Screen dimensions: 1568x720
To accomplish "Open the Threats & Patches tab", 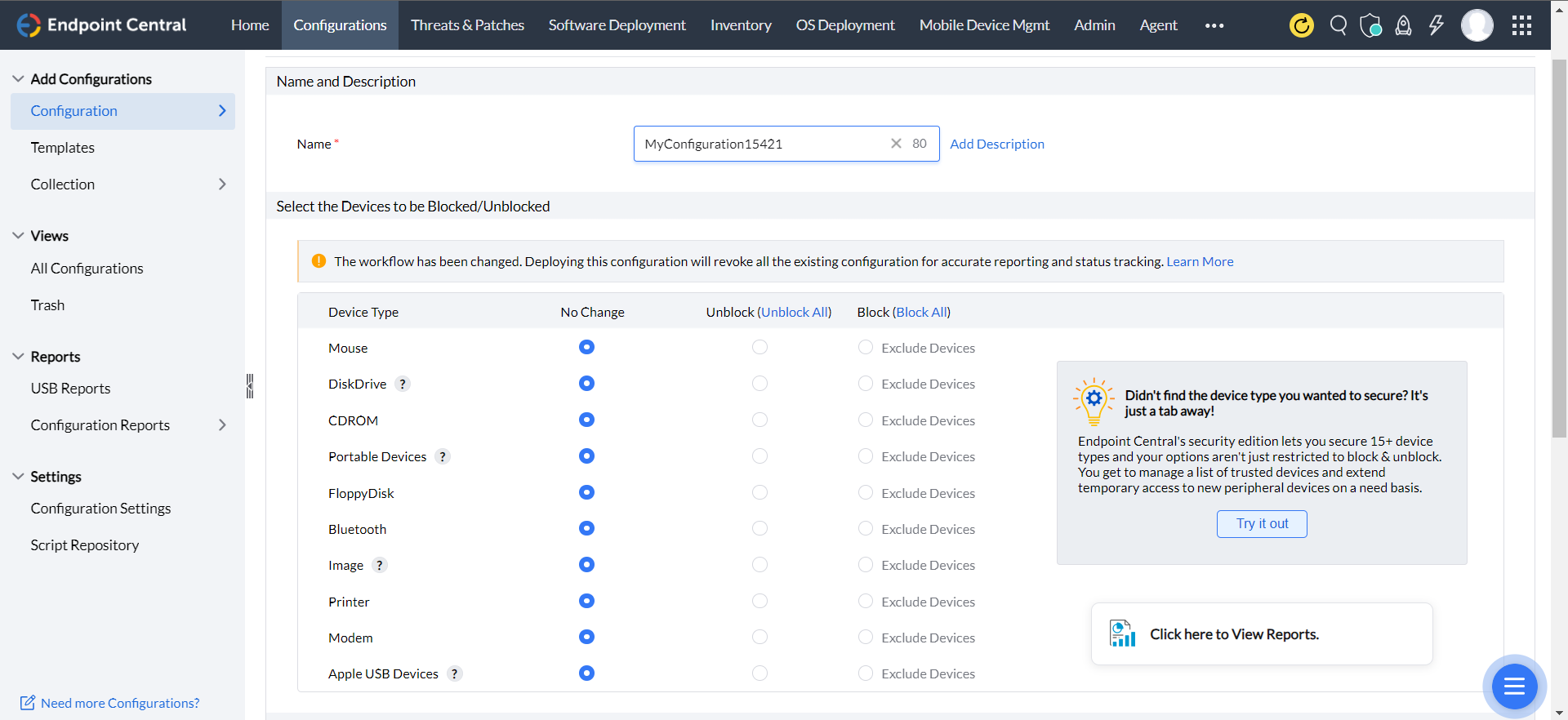I will coord(467,25).
